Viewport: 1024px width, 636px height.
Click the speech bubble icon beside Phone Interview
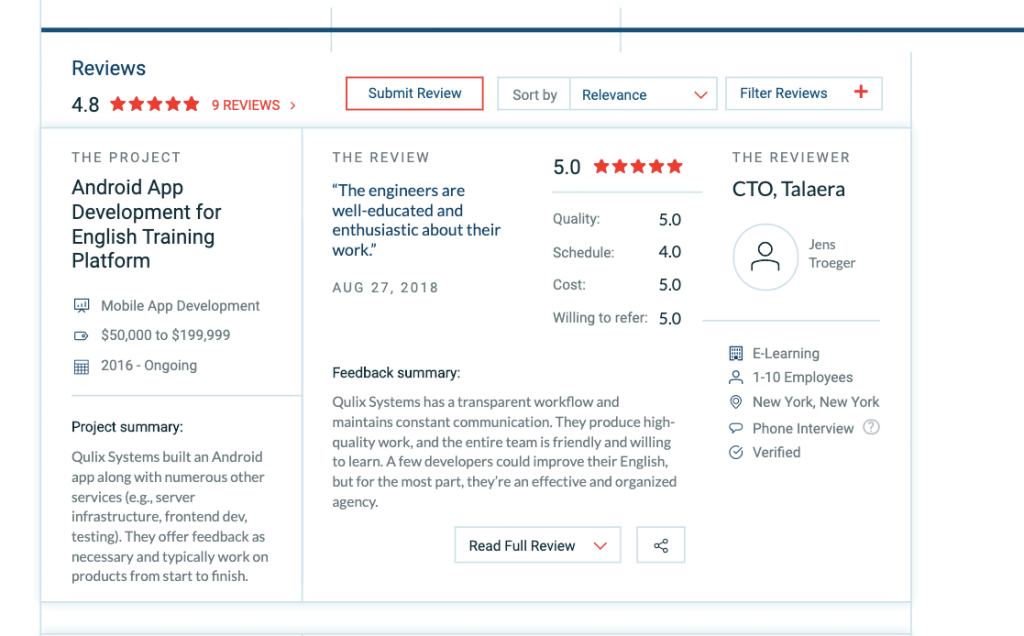pos(736,428)
